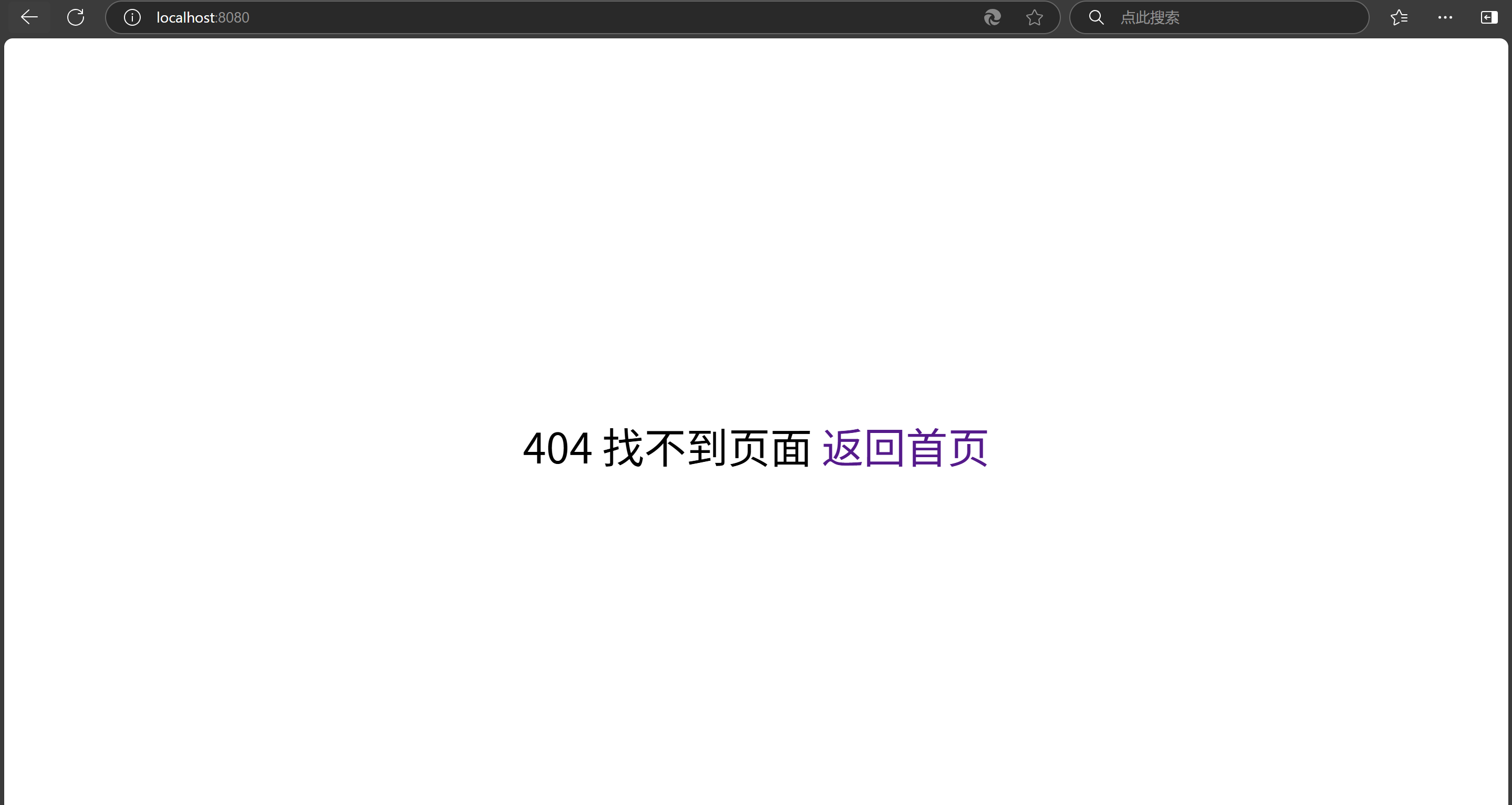Click 返回首页 to go home

tap(904, 448)
